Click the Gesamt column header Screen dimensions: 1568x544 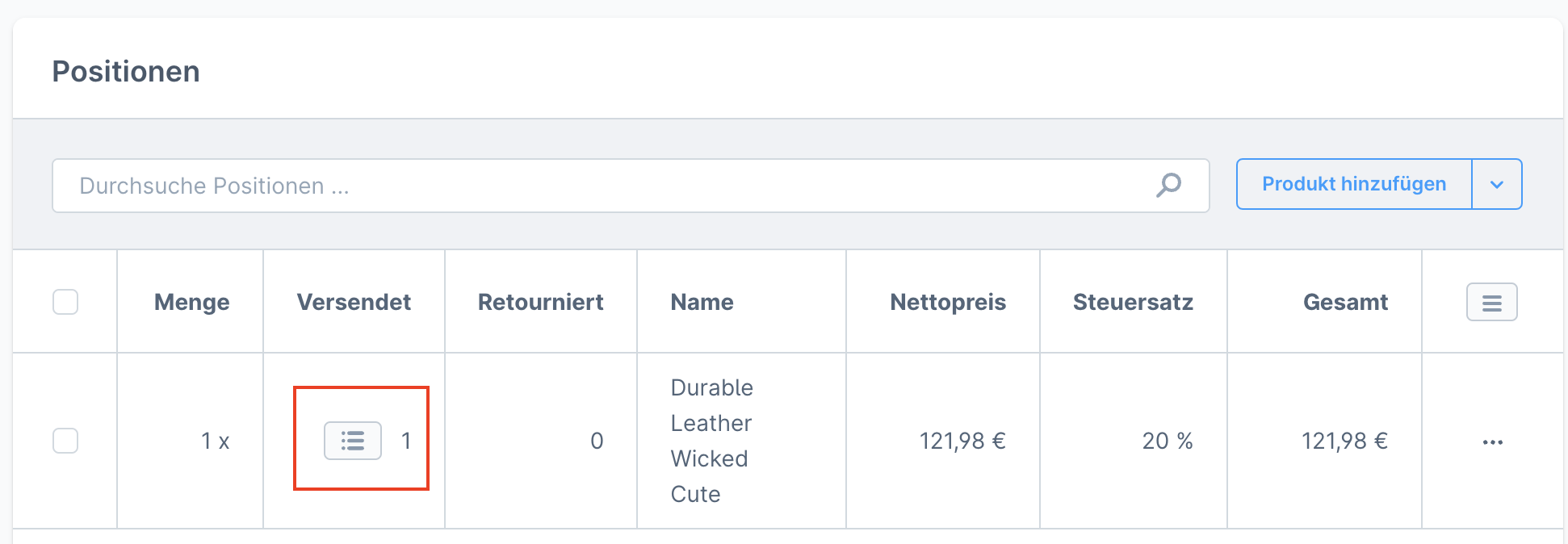(x=1346, y=302)
